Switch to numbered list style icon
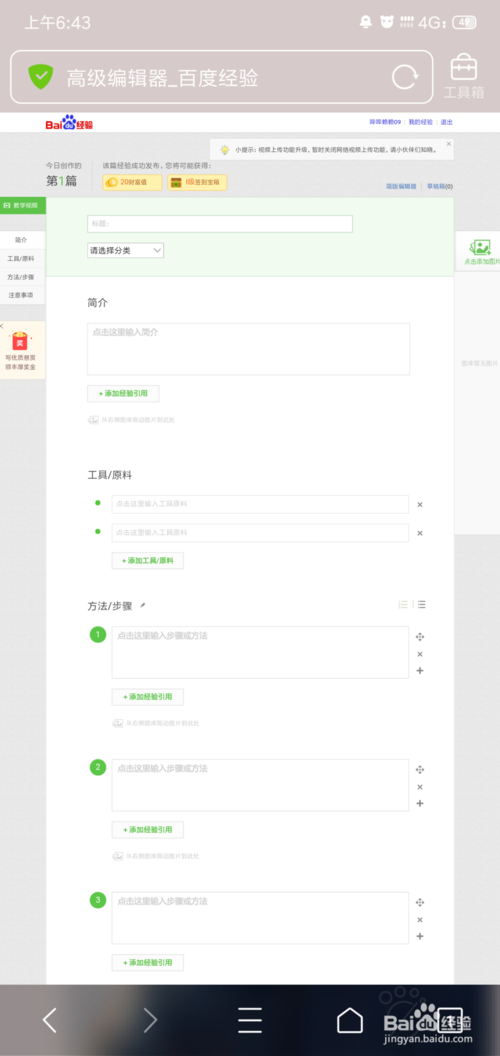500x1056 pixels. click(x=403, y=604)
